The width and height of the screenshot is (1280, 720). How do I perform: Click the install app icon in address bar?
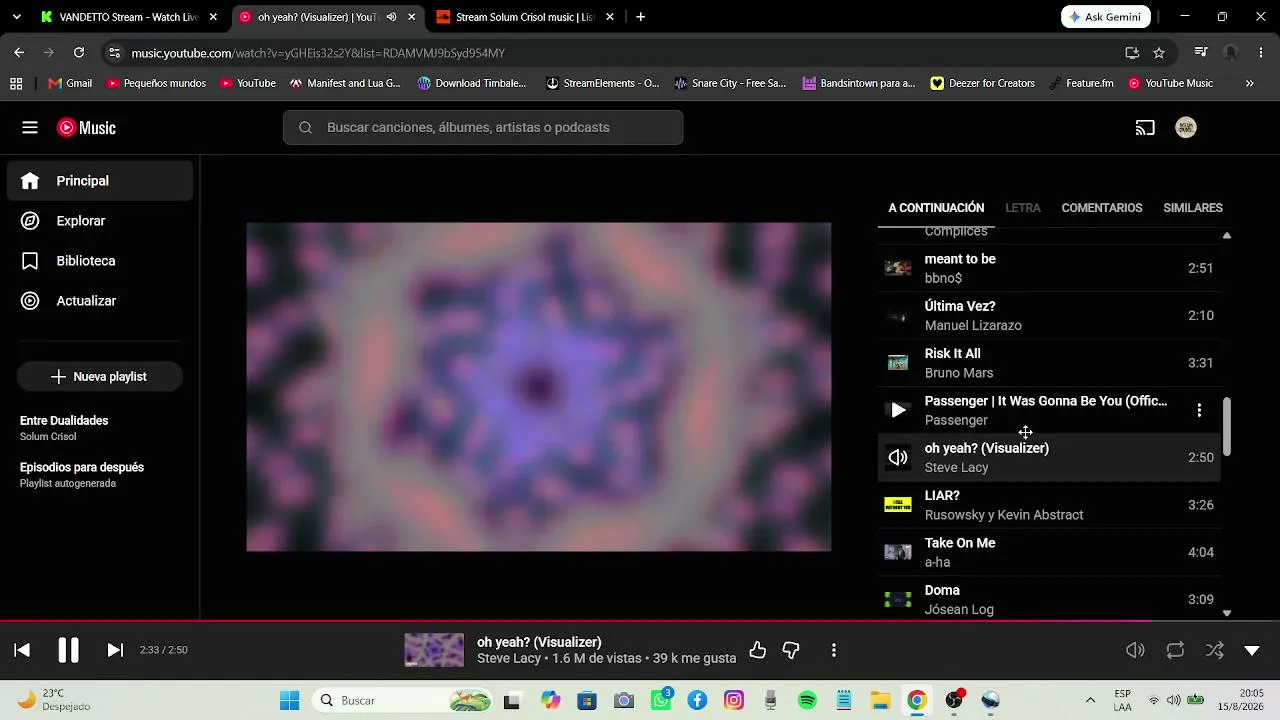tap(1132, 52)
